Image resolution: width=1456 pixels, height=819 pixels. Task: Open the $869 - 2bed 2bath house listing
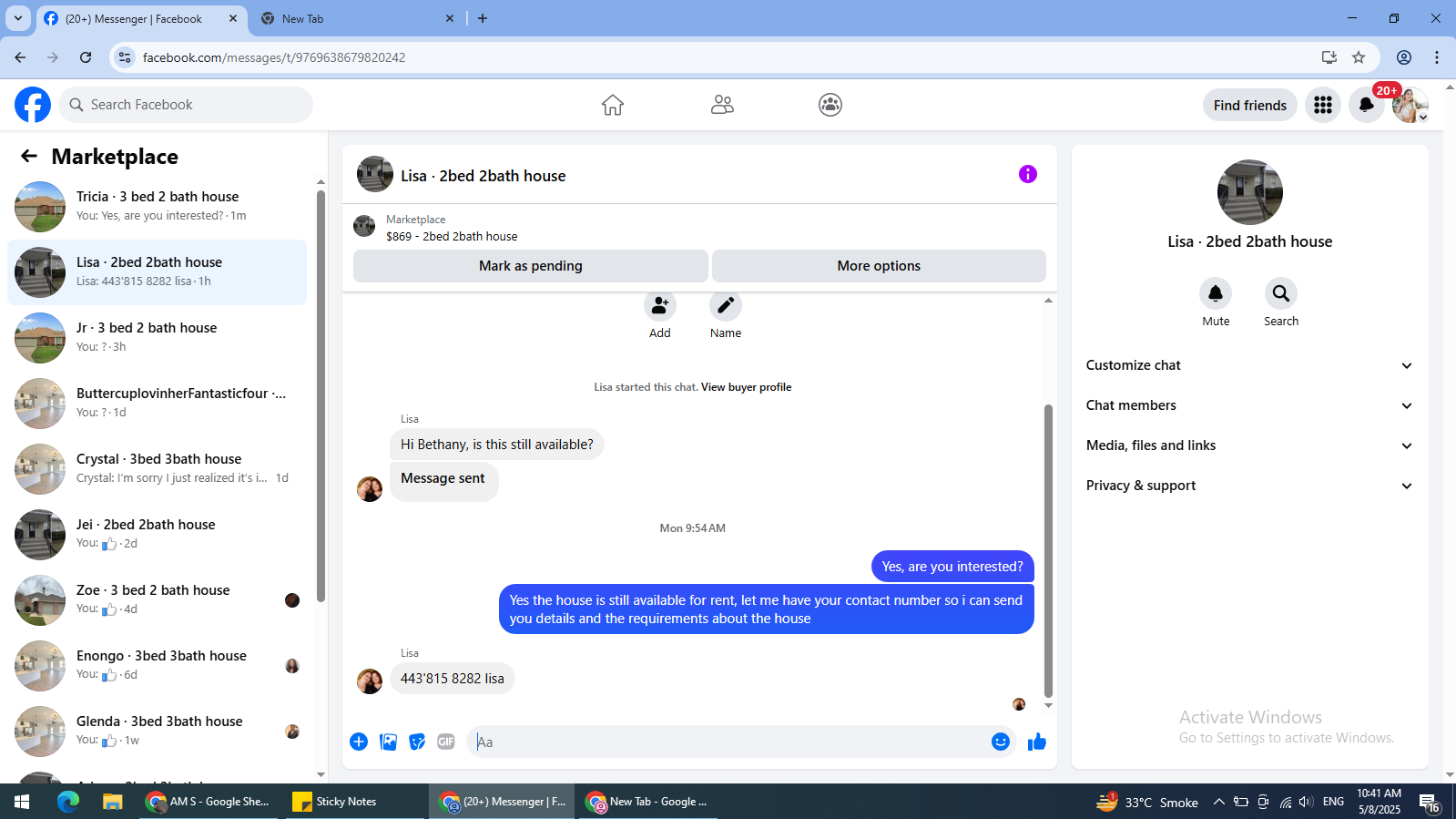(x=452, y=236)
